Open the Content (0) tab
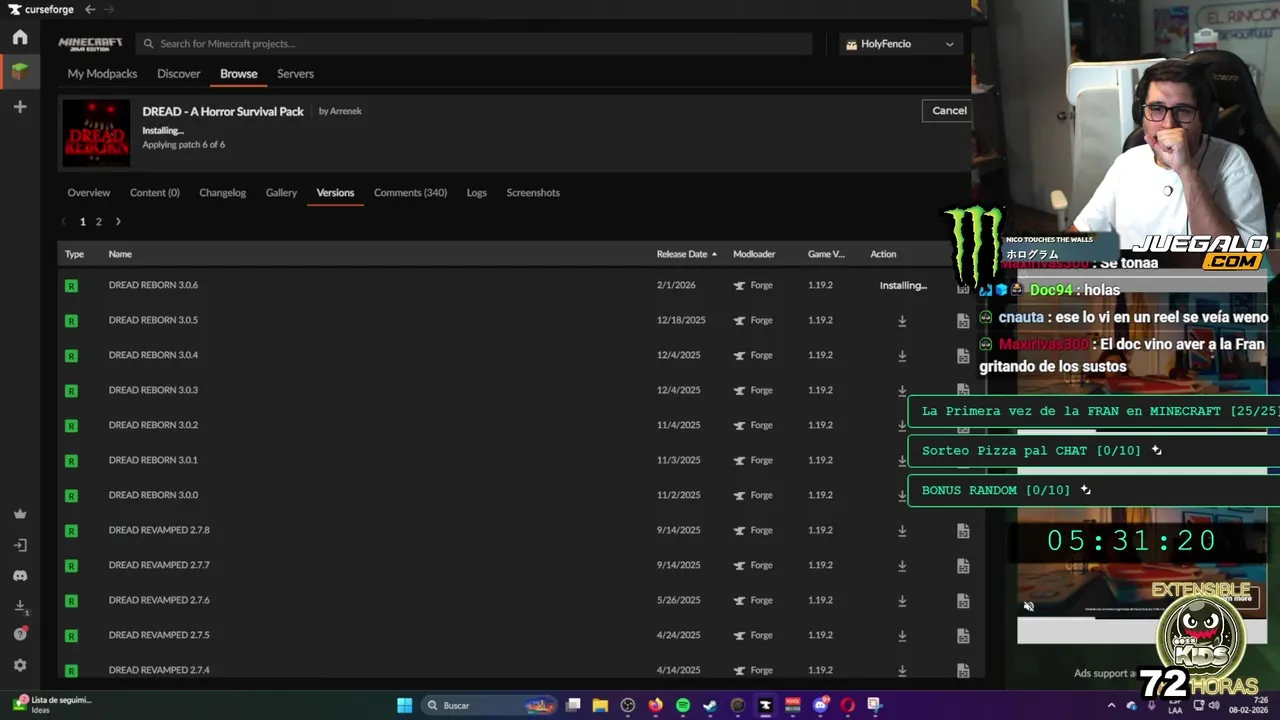Image resolution: width=1280 pixels, height=720 pixels. (x=155, y=193)
